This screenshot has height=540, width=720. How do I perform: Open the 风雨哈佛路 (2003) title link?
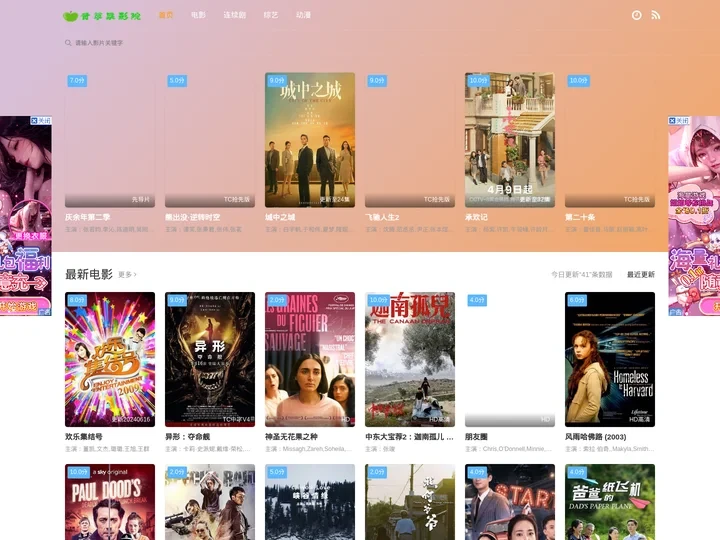[x=596, y=437]
